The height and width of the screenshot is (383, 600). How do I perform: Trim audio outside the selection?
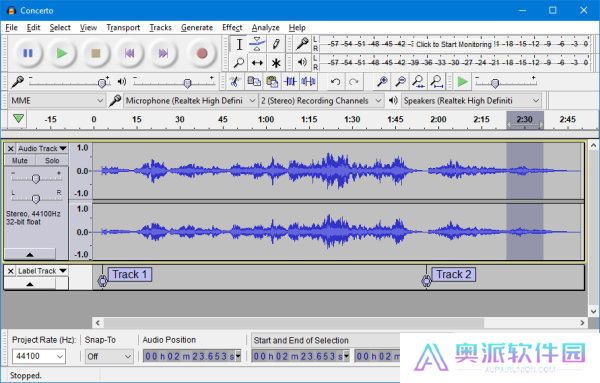click(x=290, y=81)
